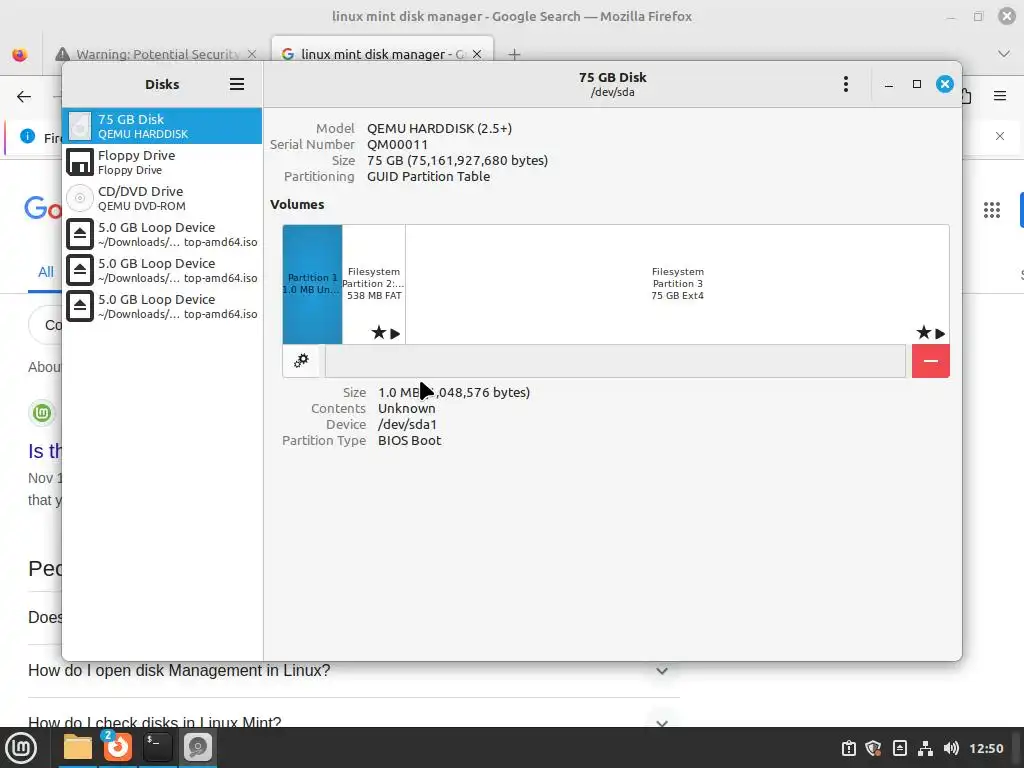
Task: Click the Disks app taskbar icon
Action: pos(197,748)
